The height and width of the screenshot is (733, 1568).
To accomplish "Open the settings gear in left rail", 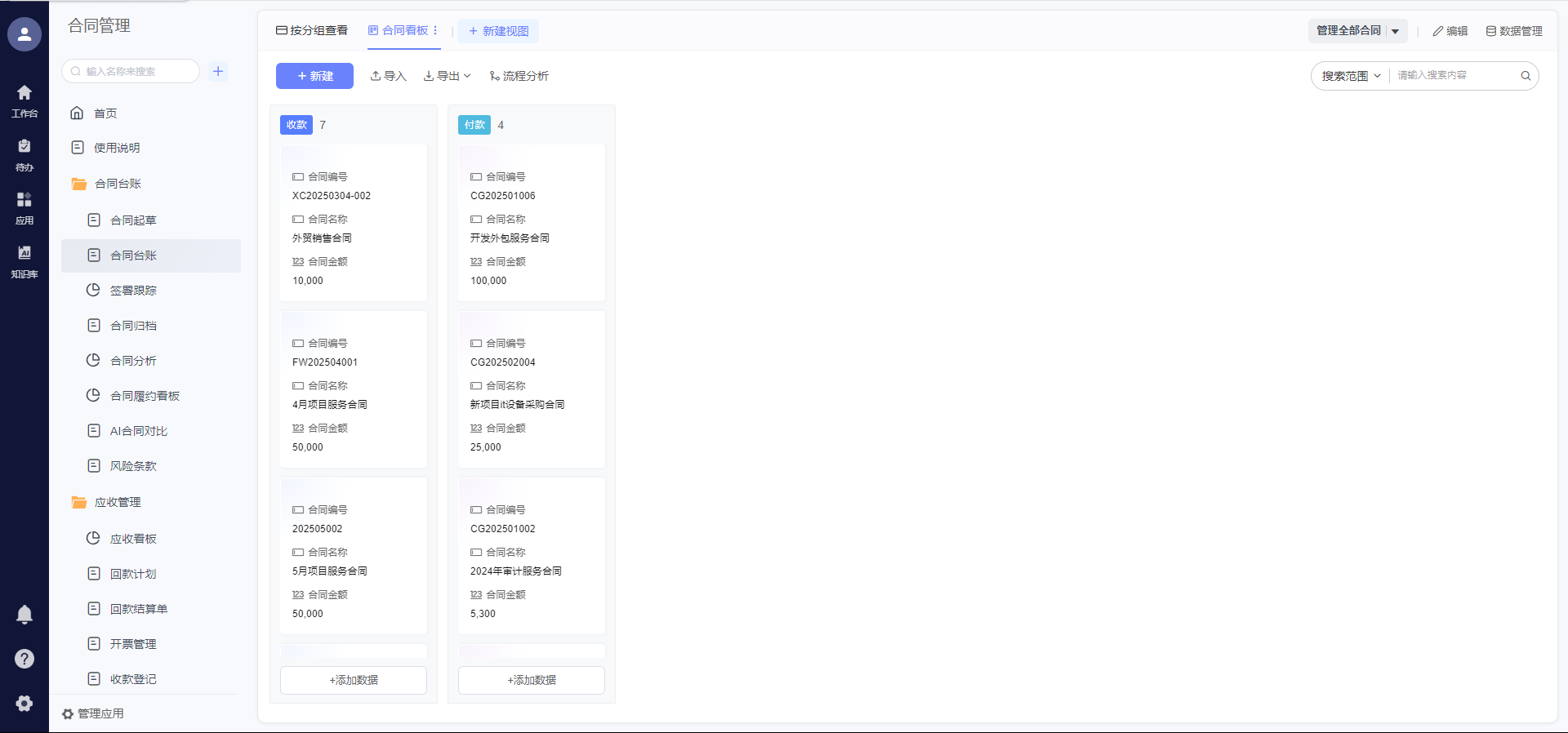I will click(x=24, y=703).
